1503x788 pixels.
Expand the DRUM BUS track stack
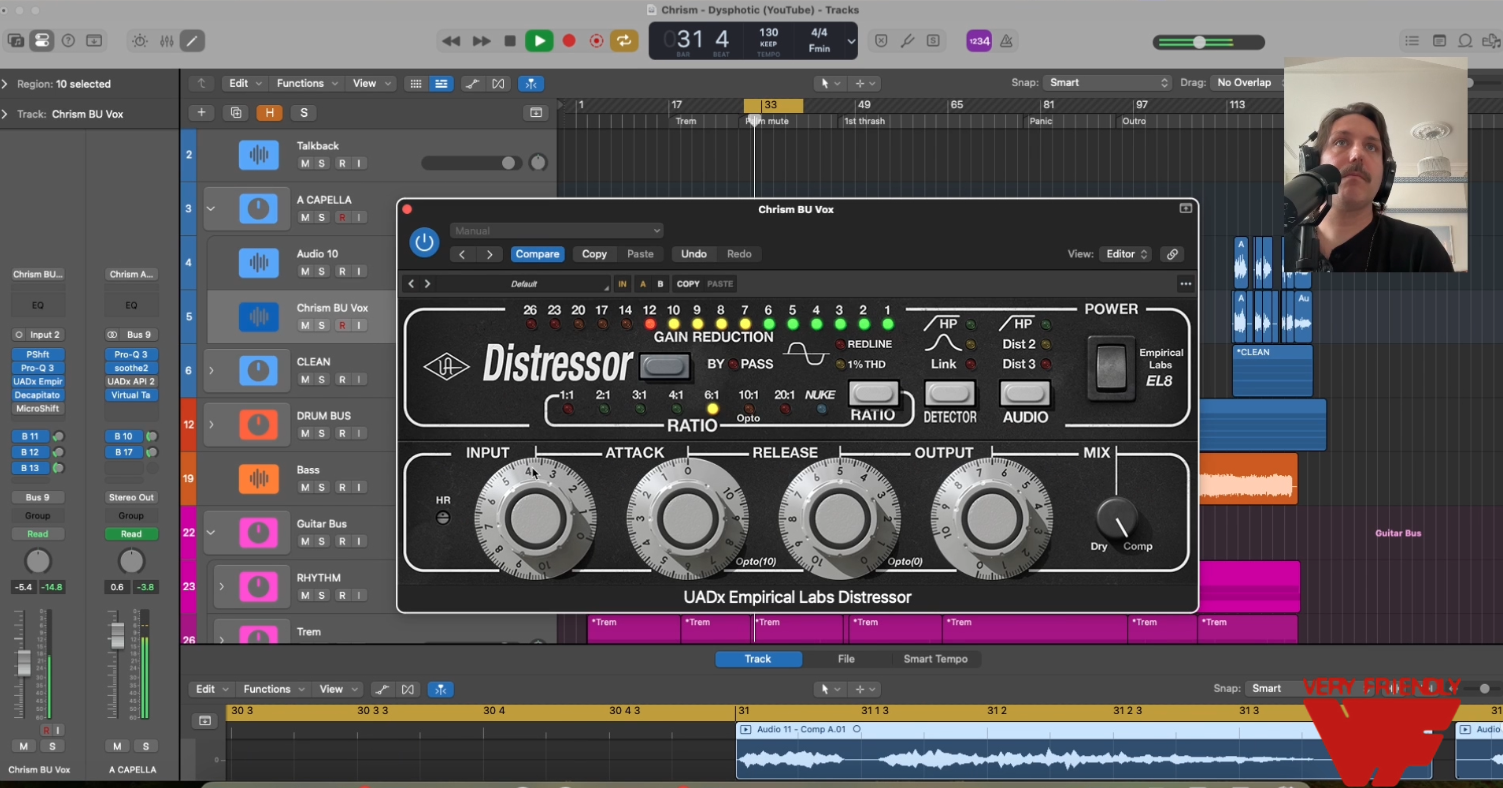coord(211,425)
